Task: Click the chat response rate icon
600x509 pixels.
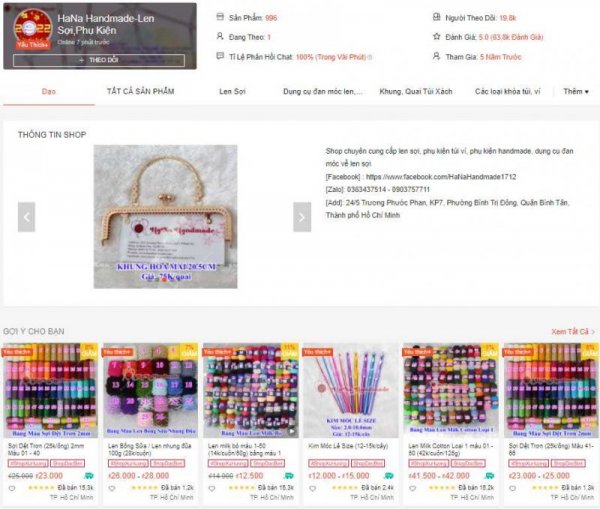Action: (220, 56)
